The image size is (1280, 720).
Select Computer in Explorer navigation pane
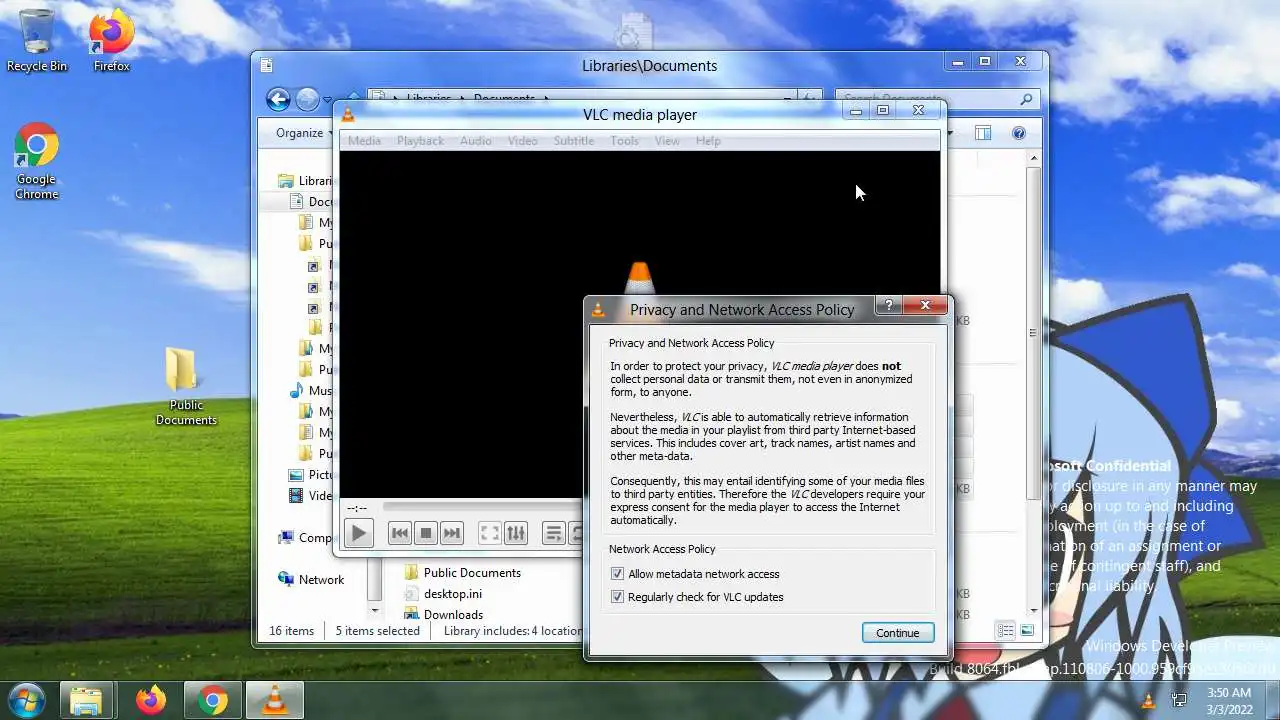[306, 538]
